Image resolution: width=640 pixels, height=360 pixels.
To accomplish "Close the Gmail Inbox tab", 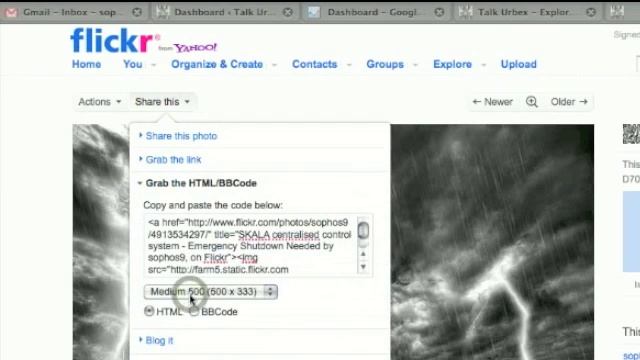I will (x=137, y=12).
